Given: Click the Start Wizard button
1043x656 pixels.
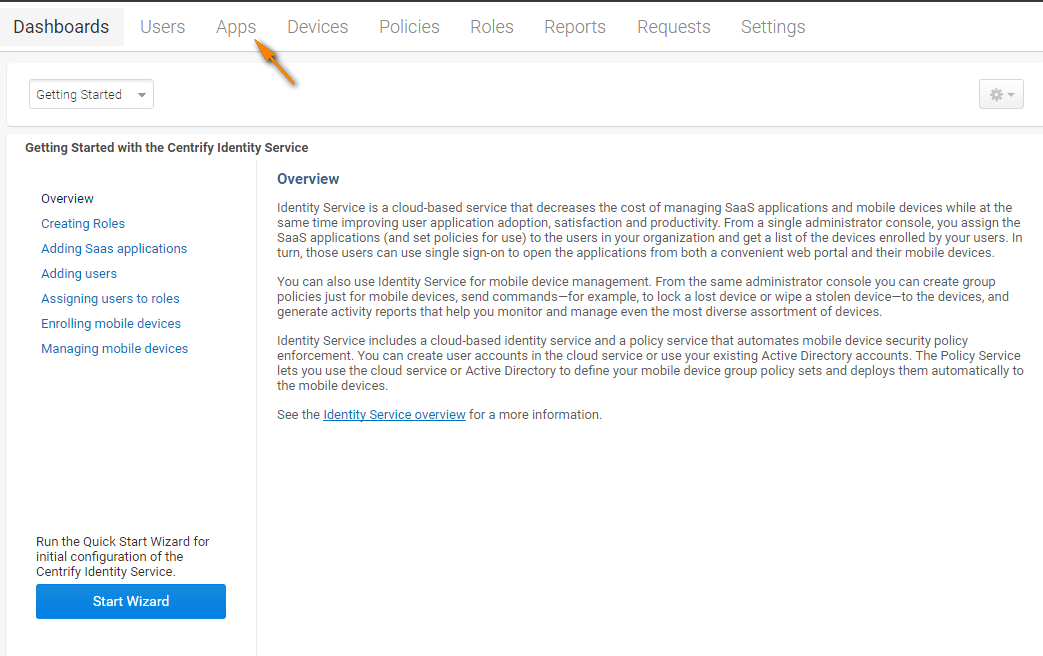Looking at the screenshot, I should click(131, 601).
